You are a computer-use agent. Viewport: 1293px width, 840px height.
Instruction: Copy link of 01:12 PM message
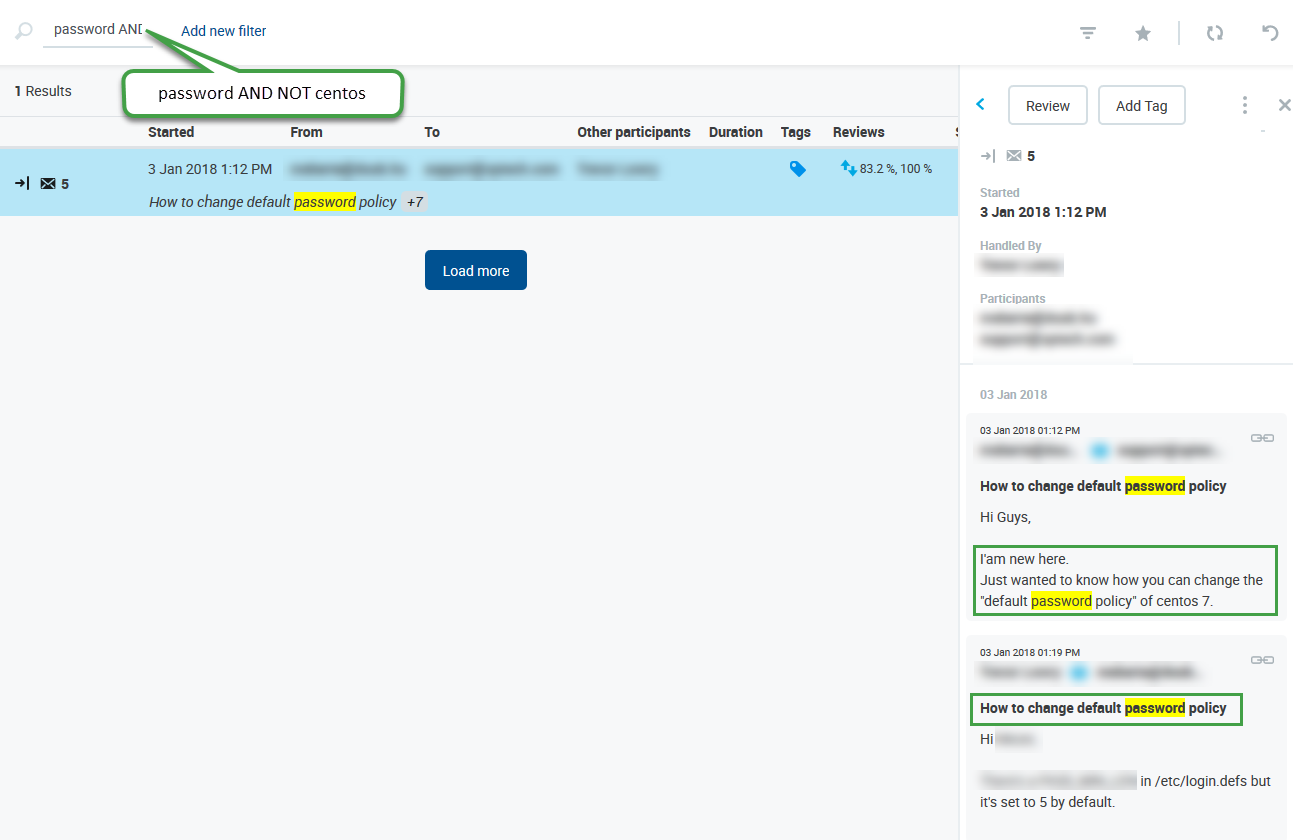coord(1262,438)
